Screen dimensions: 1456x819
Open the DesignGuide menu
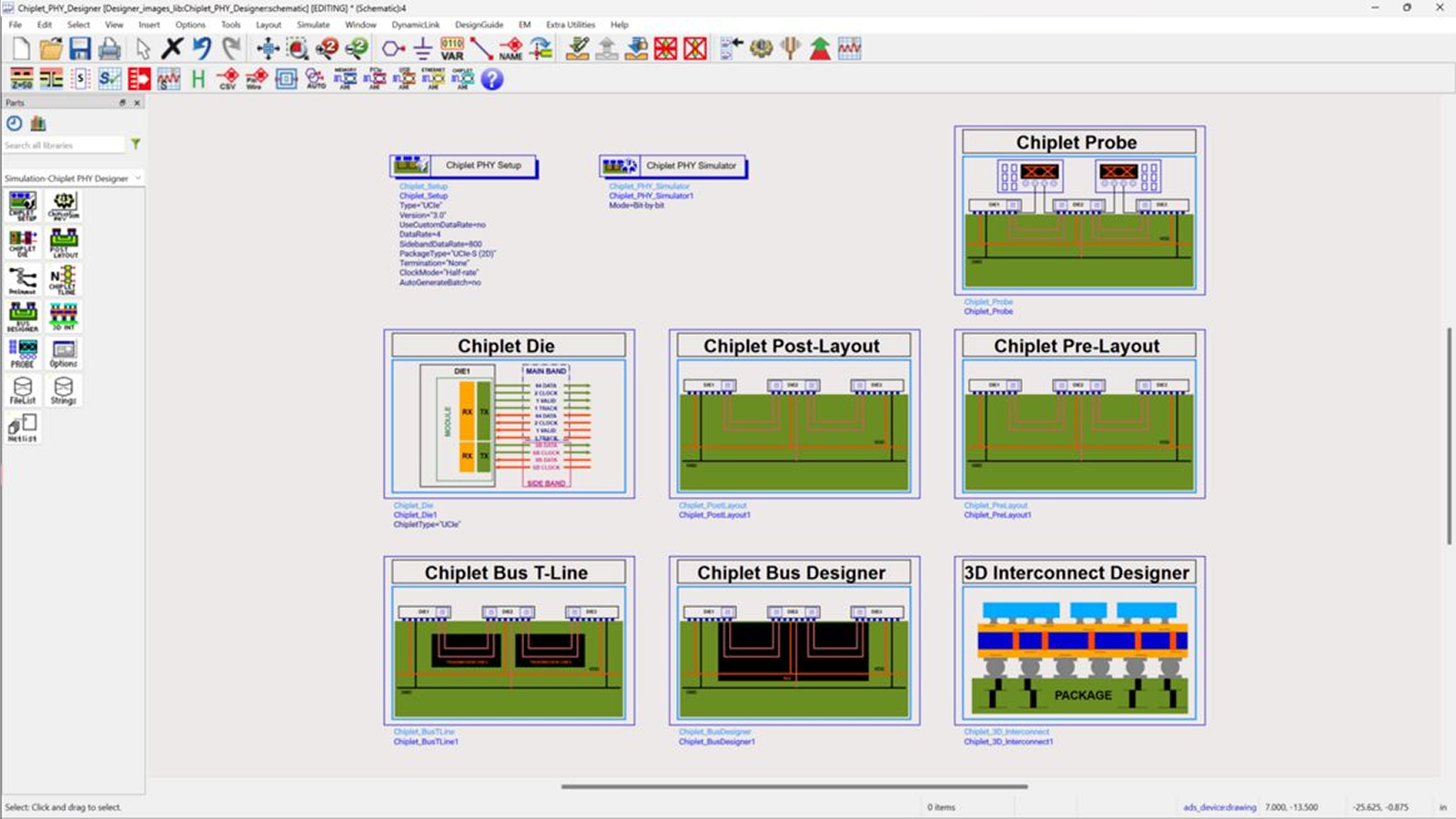pos(479,25)
